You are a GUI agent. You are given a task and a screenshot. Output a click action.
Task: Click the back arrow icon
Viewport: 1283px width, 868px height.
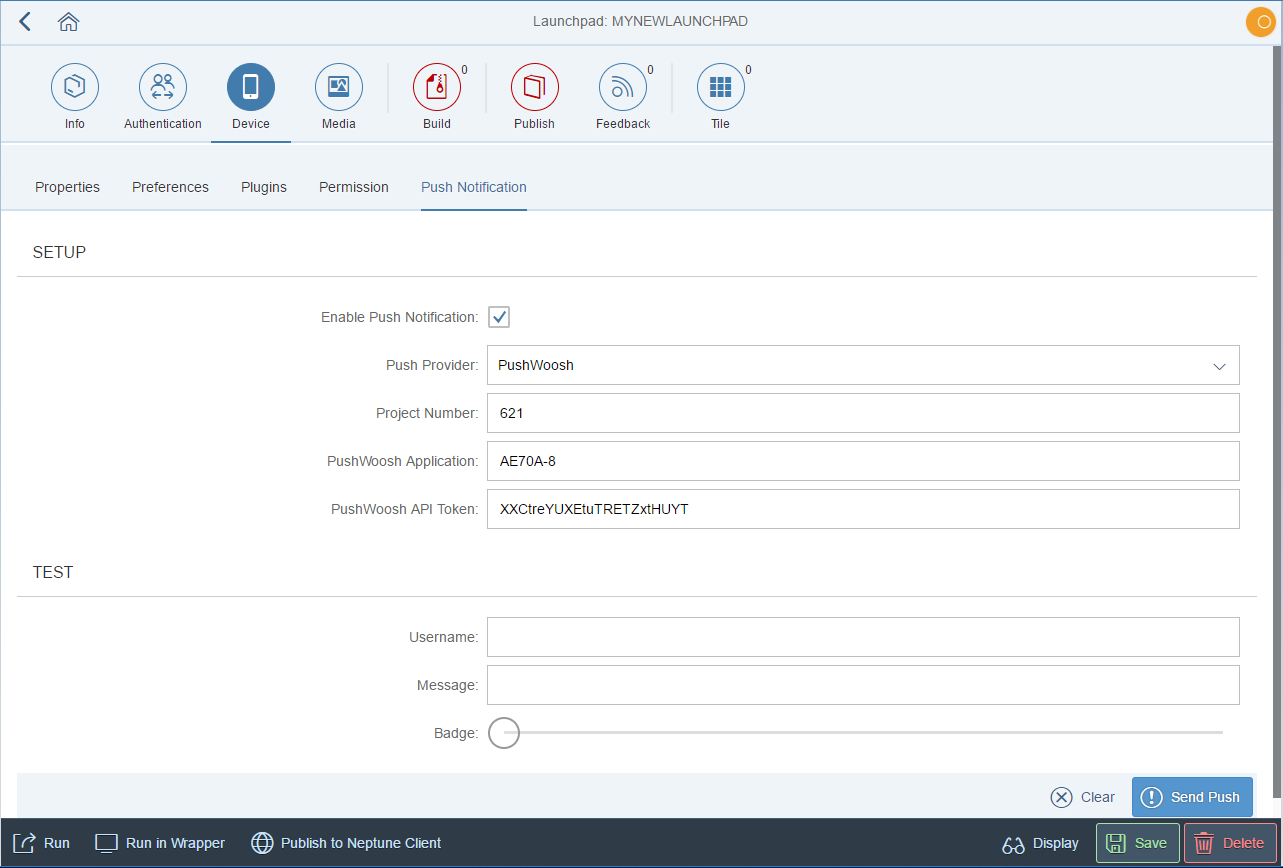tap(25, 22)
